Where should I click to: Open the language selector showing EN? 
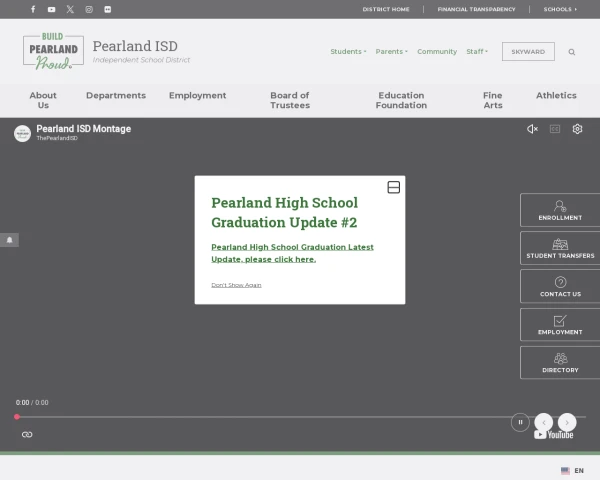pos(572,470)
